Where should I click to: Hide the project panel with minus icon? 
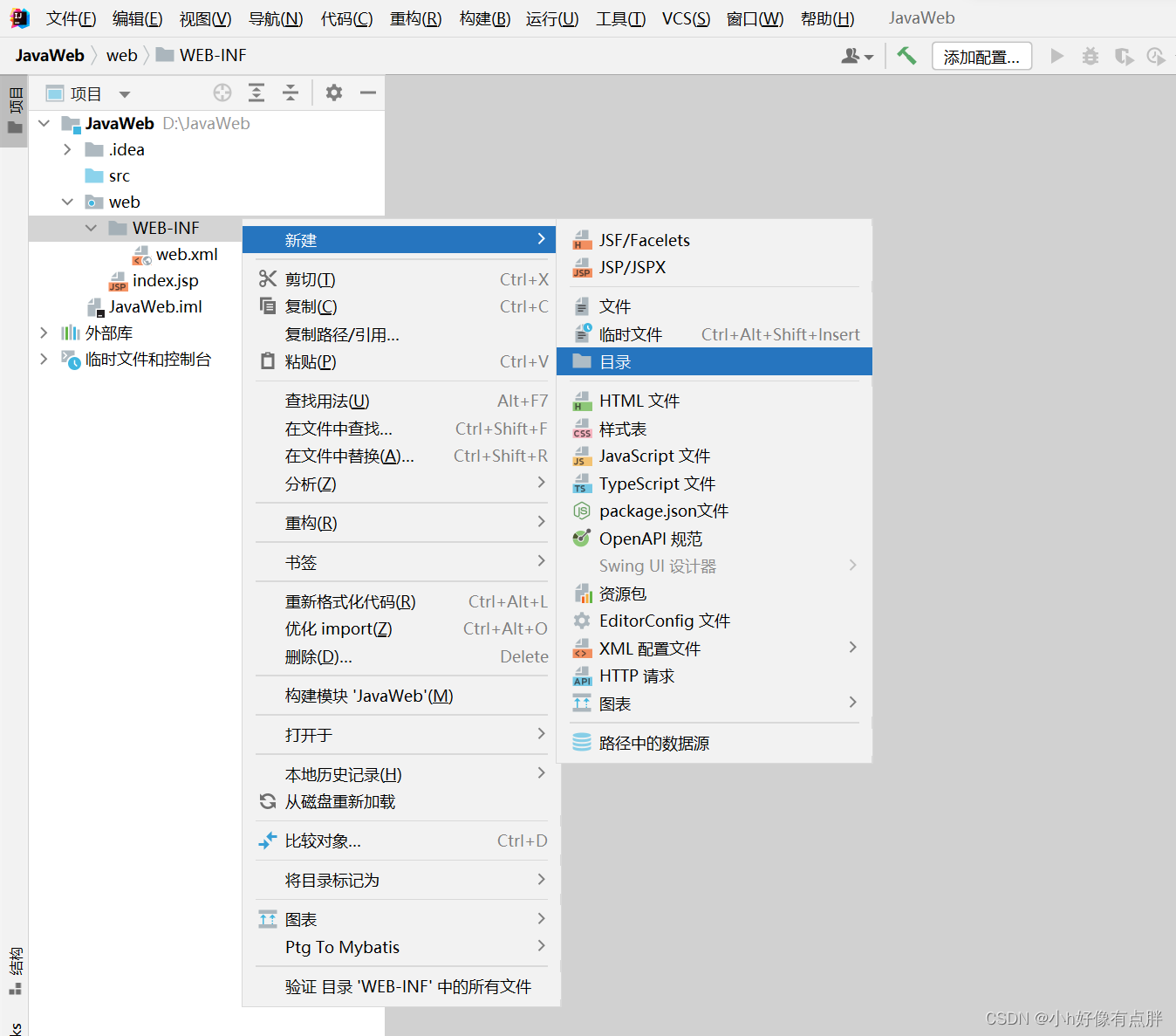click(x=368, y=93)
